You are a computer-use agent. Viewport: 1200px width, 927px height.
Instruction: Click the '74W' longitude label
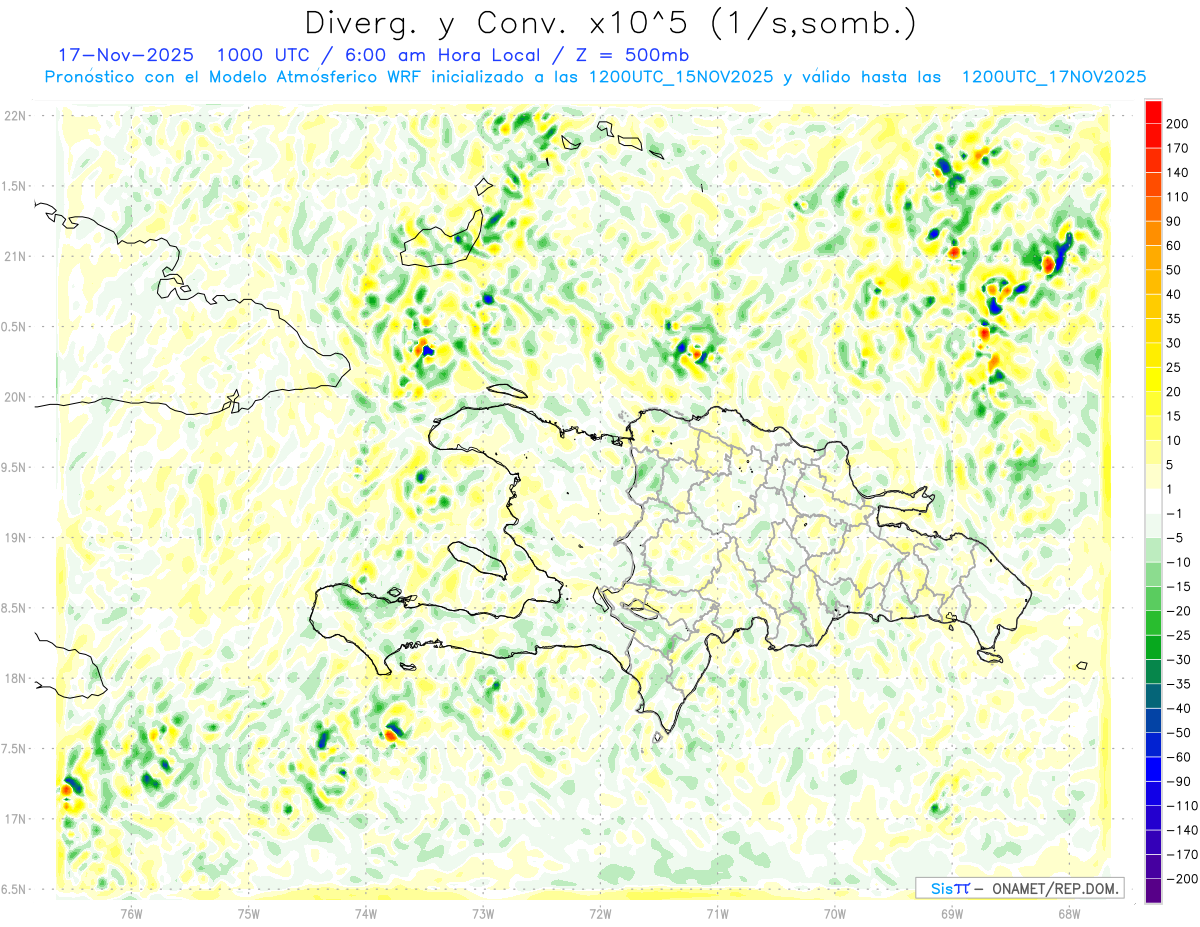[x=366, y=913]
